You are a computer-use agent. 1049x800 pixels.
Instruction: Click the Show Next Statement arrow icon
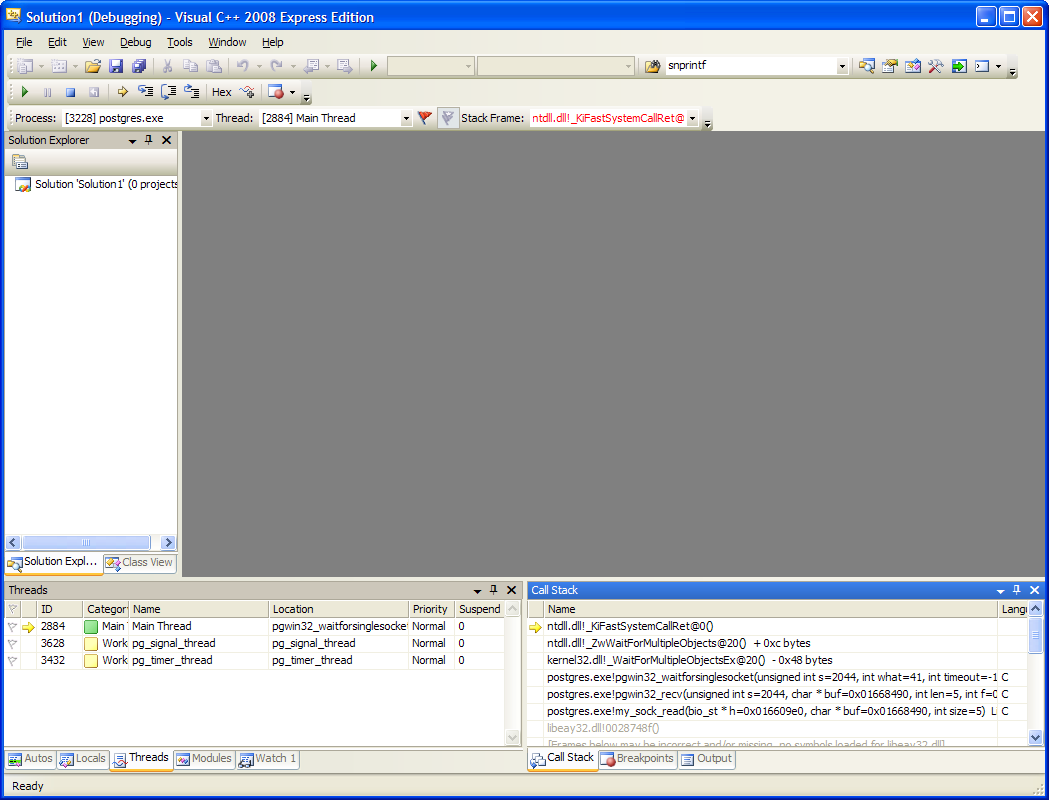122,92
